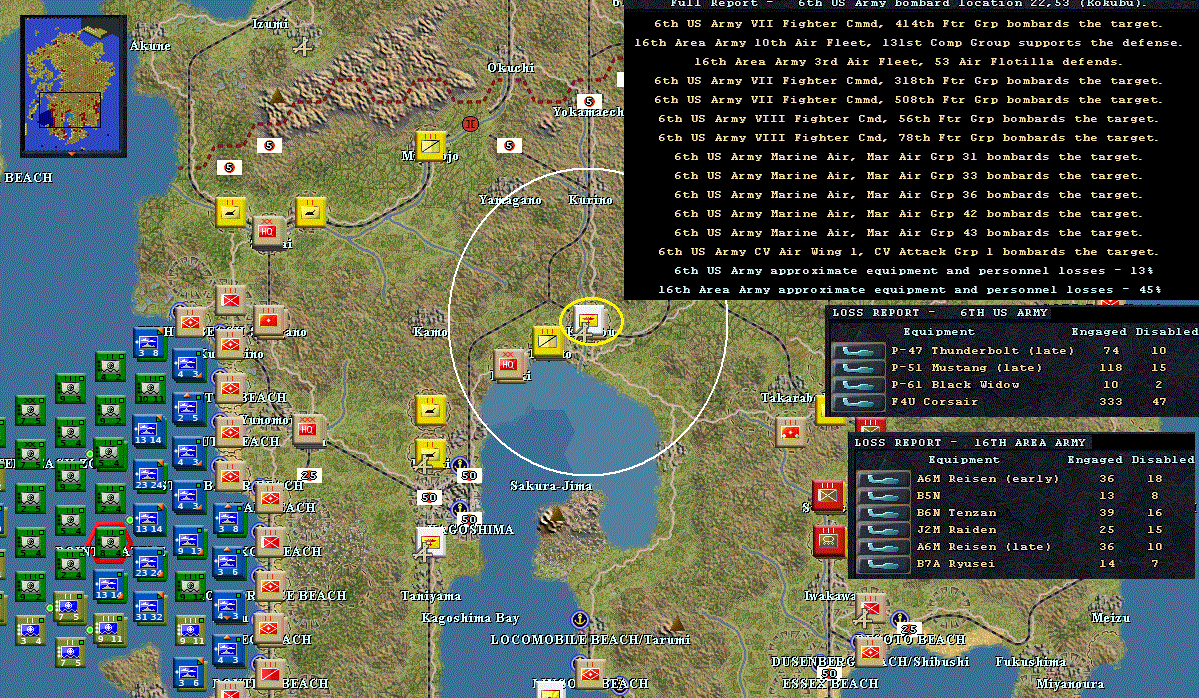Image resolution: width=1199 pixels, height=698 pixels.
Task: Click 'P-61 Black Widow' loss row
Action: tap(1014, 385)
